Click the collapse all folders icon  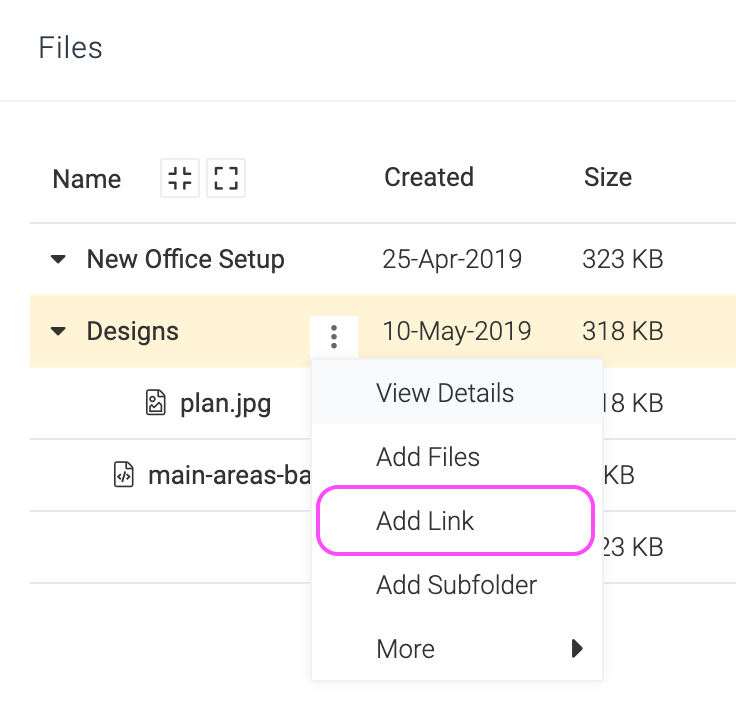point(180,178)
